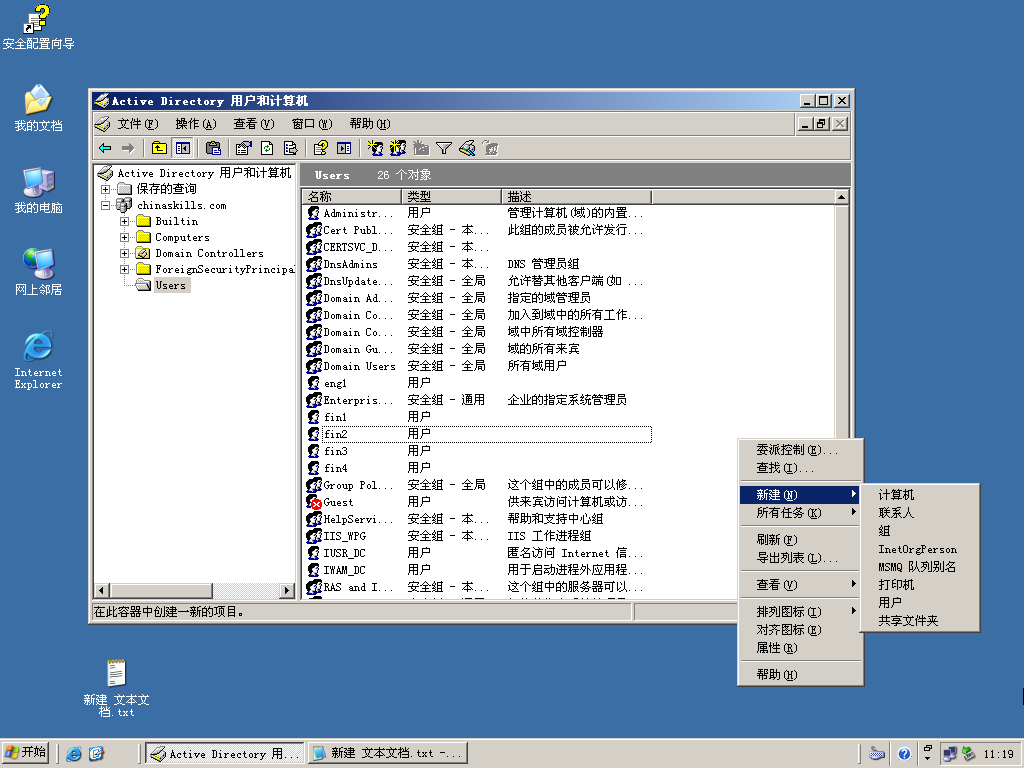Toggle the show/hide console tree icon
The image size is (1024, 768).
click(x=183, y=148)
